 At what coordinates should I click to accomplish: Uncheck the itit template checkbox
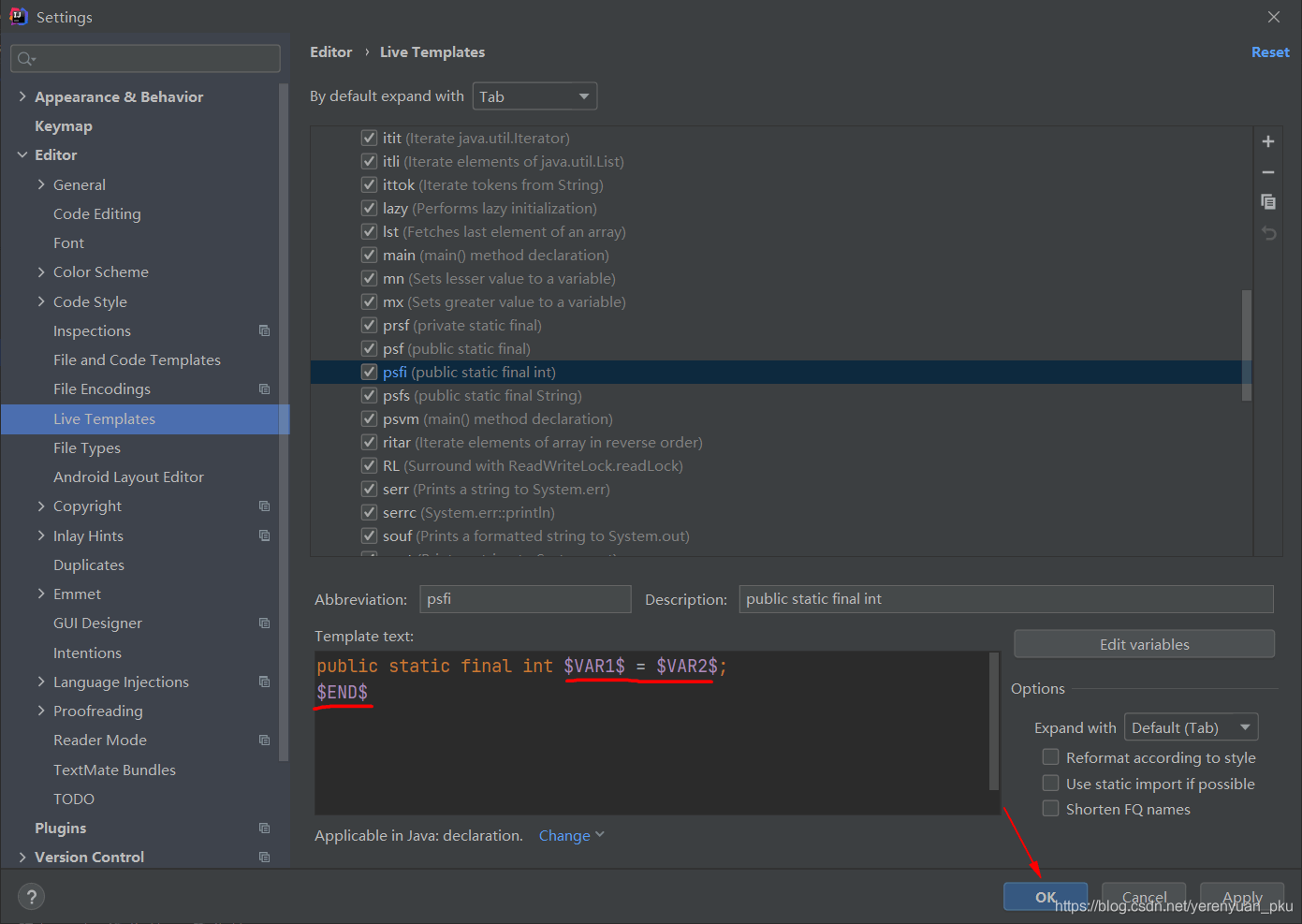369,138
